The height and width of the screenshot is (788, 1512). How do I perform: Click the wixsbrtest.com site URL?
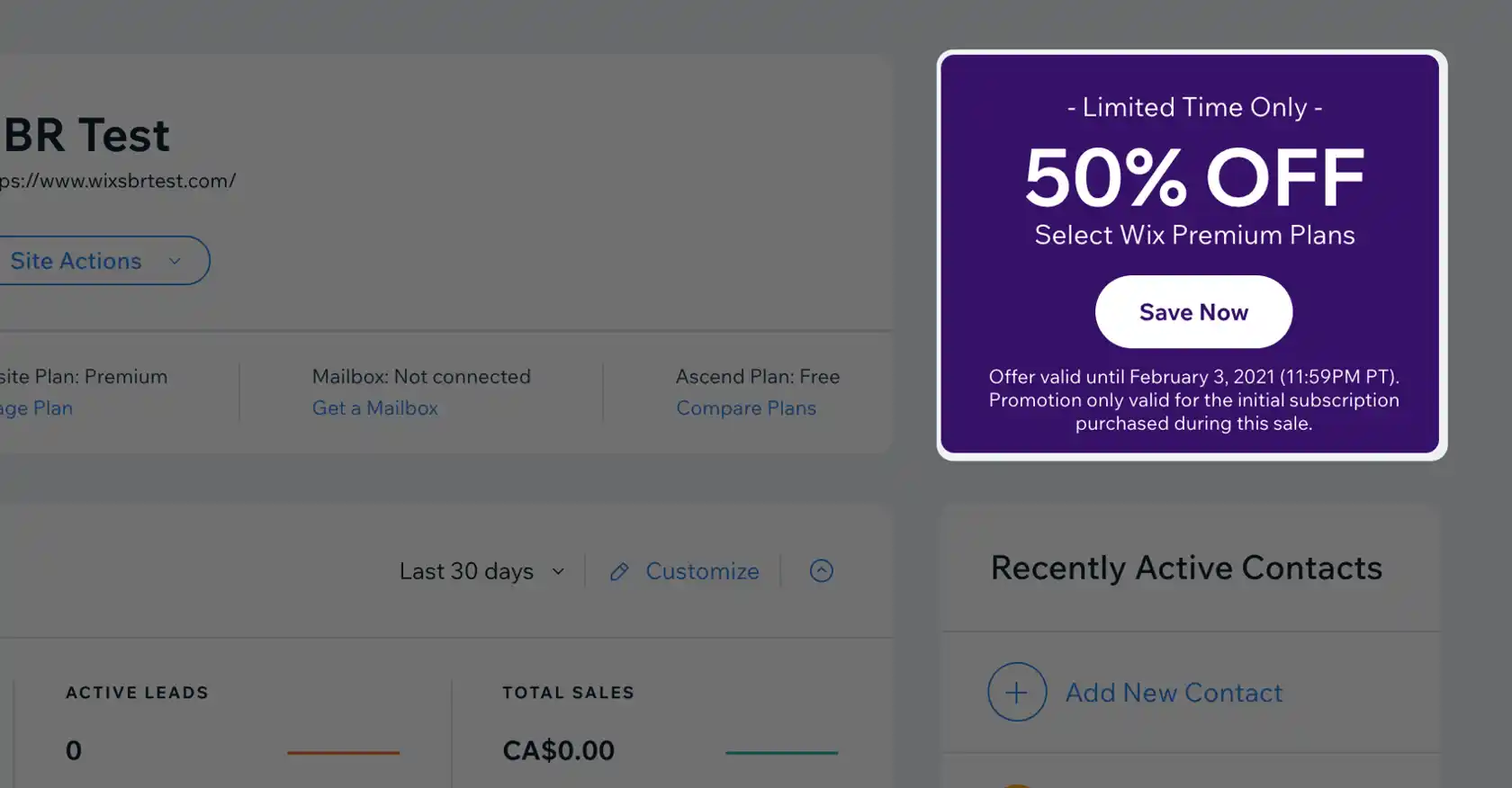pos(118,181)
